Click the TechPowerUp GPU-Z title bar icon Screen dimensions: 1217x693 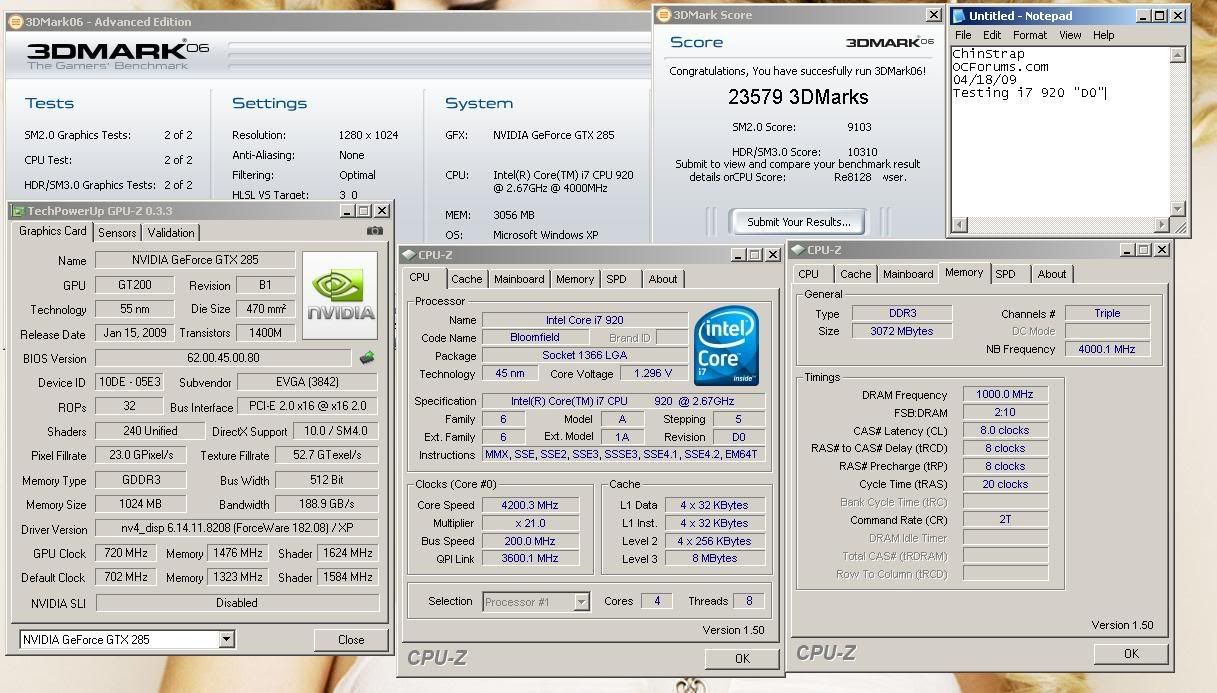click(x=17, y=211)
